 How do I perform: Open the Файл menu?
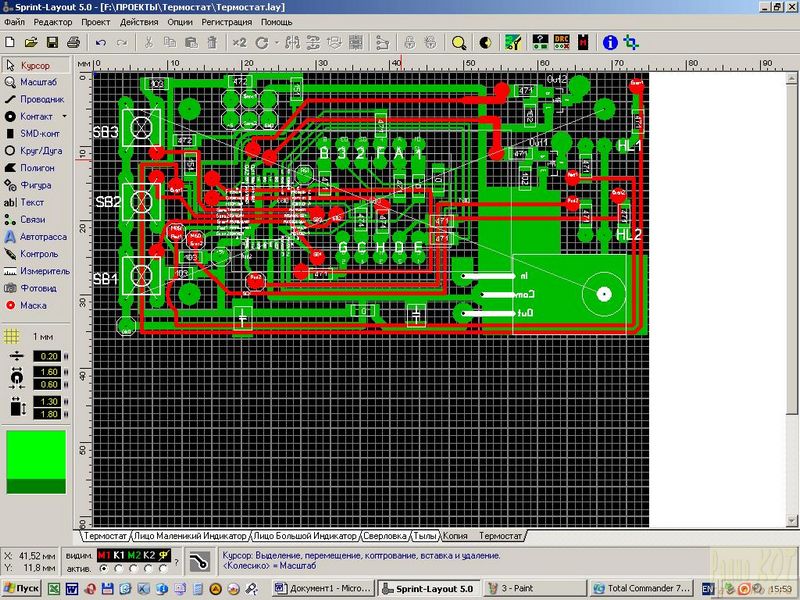click(14, 22)
